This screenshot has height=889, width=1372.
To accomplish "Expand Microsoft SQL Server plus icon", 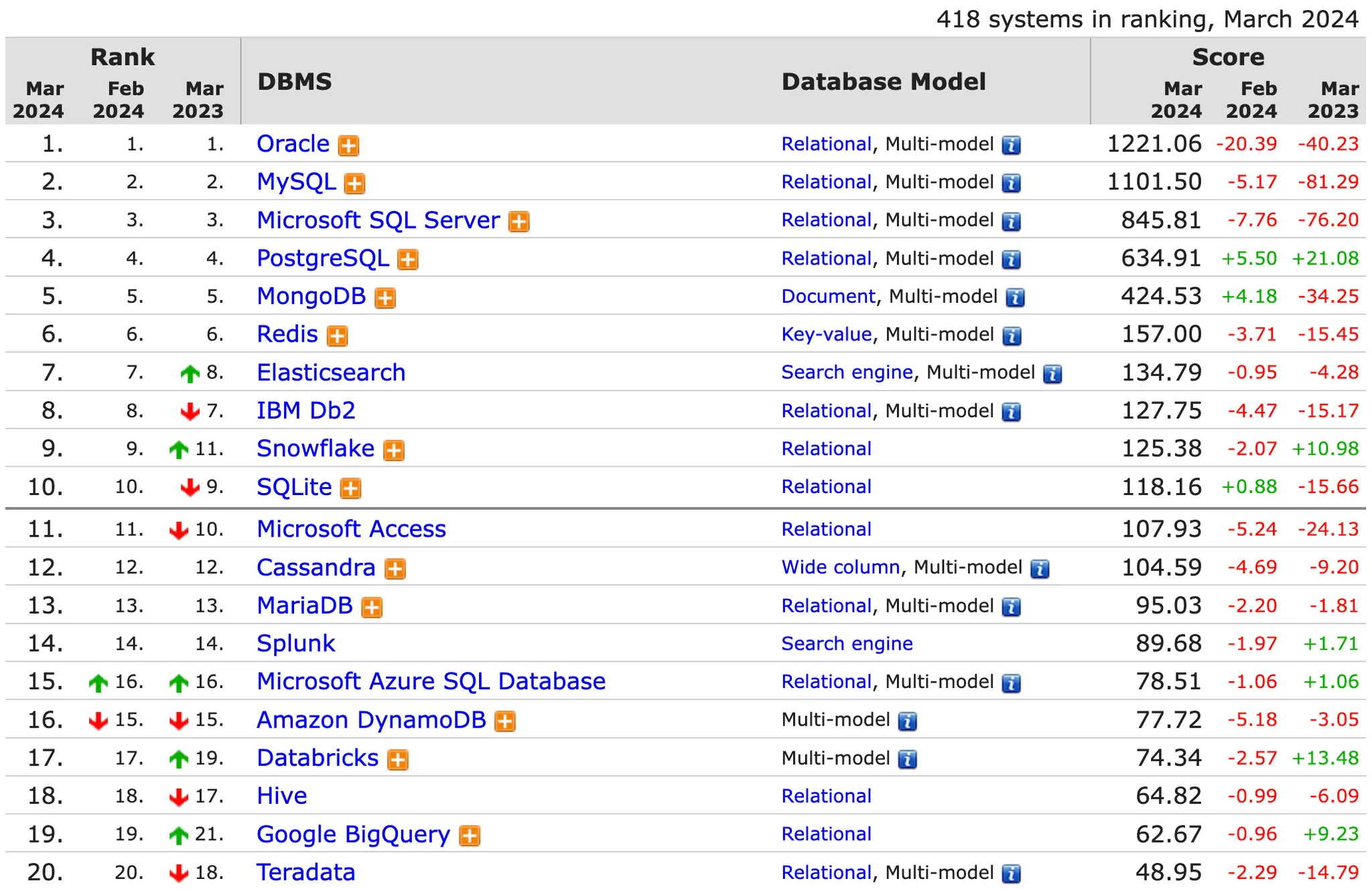I will point(519,222).
